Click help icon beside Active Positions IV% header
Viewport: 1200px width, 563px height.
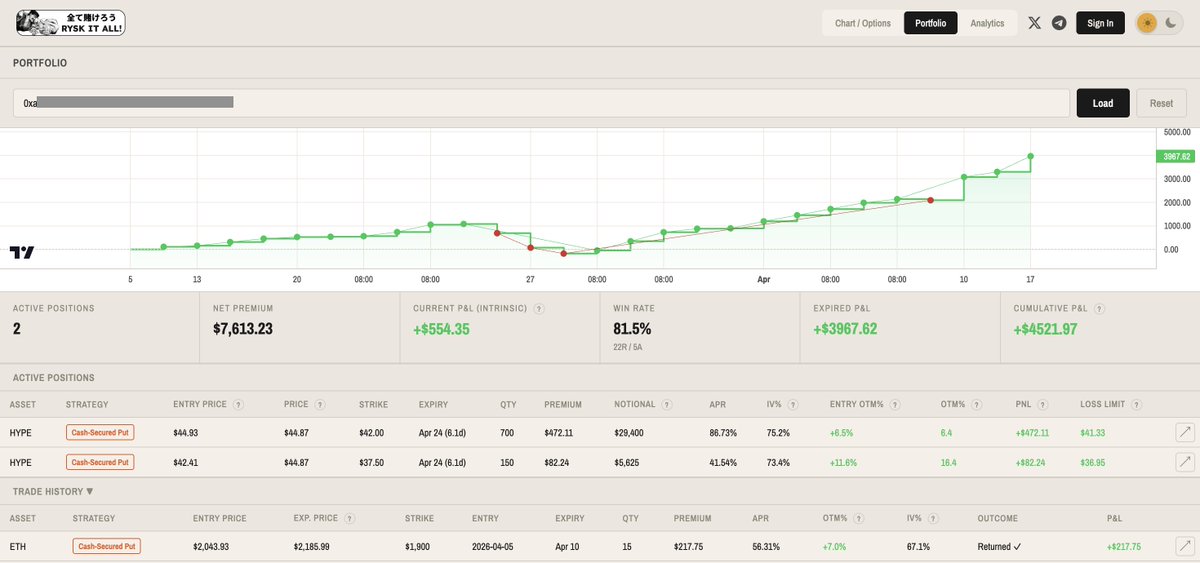coord(792,405)
